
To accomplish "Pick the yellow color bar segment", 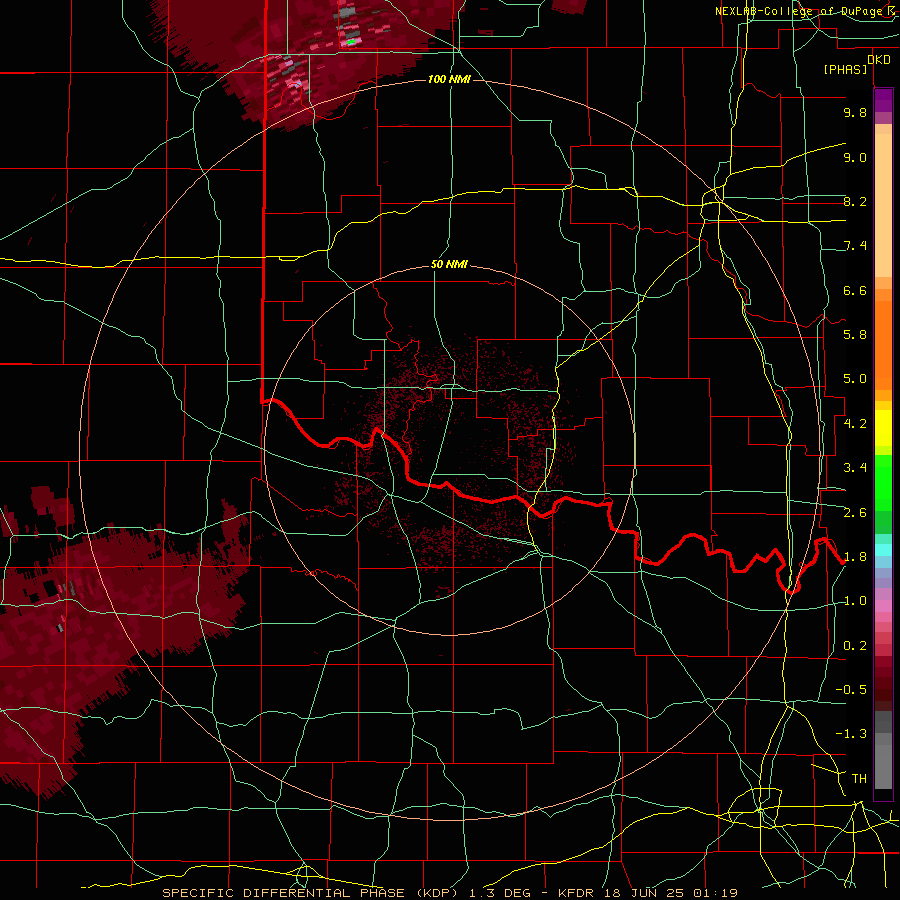I will 883,428.
